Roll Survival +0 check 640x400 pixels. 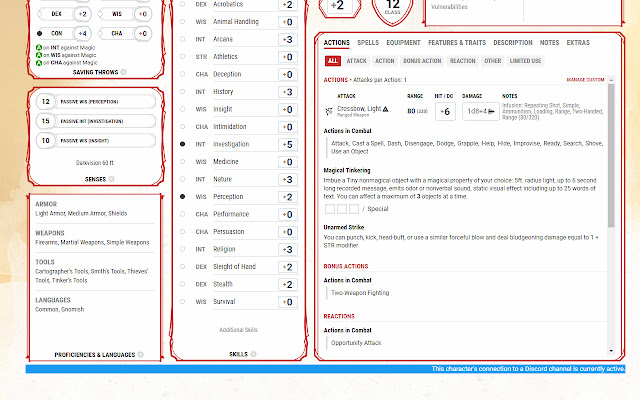(x=288, y=302)
